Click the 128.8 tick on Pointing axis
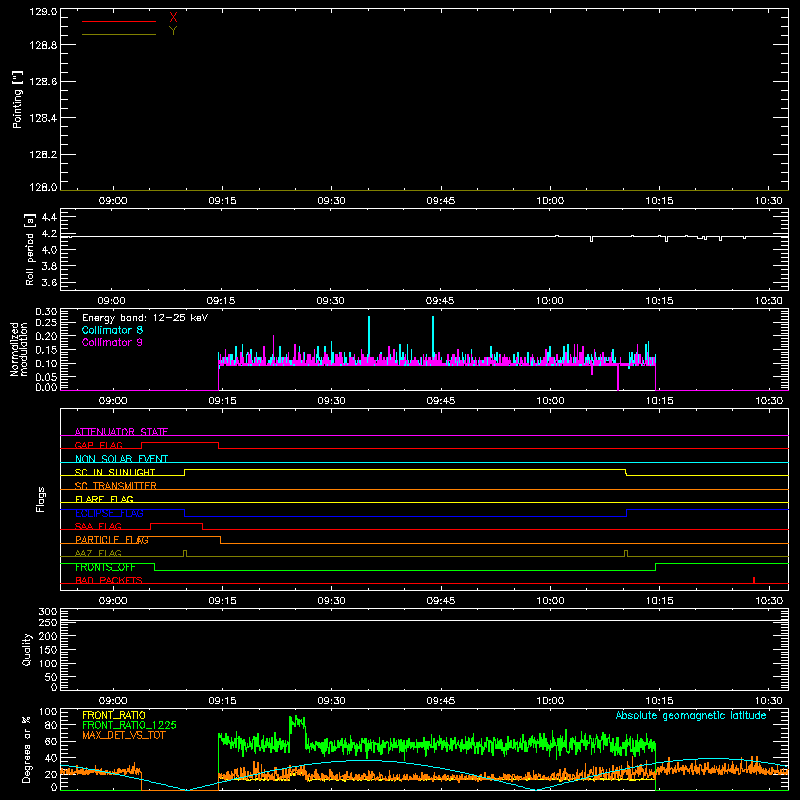Viewport: 800px width, 800px height. [43, 45]
